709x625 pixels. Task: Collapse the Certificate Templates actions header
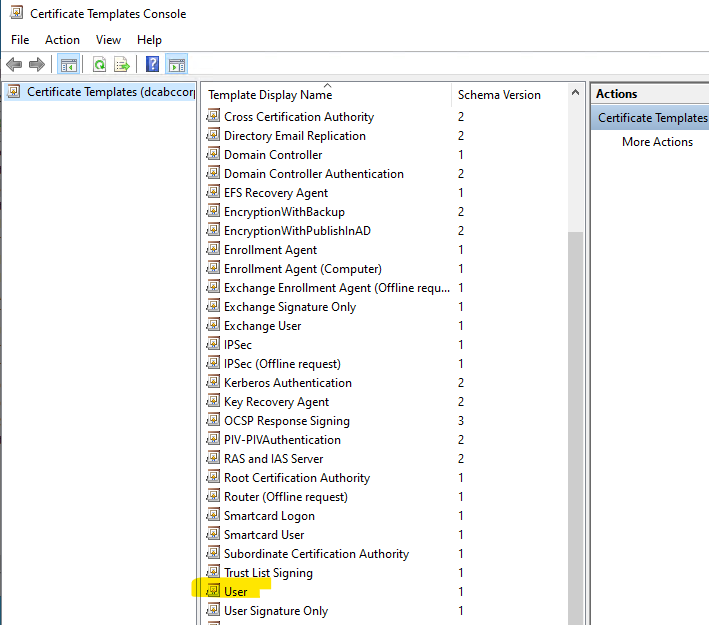(652, 118)
